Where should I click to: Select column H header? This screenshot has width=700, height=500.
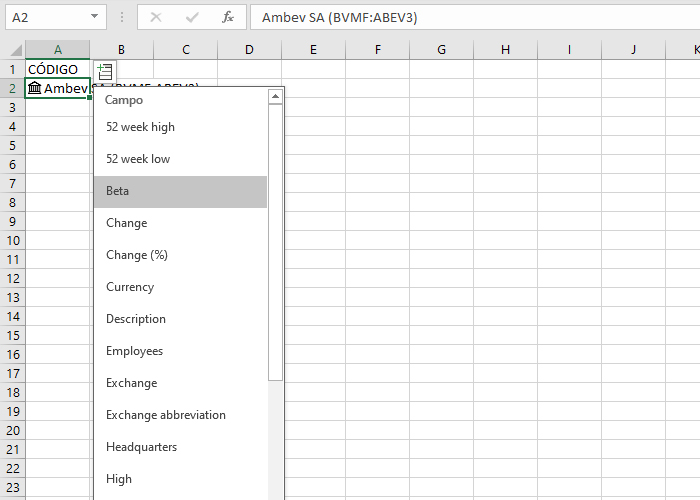[x=505, y=50]
